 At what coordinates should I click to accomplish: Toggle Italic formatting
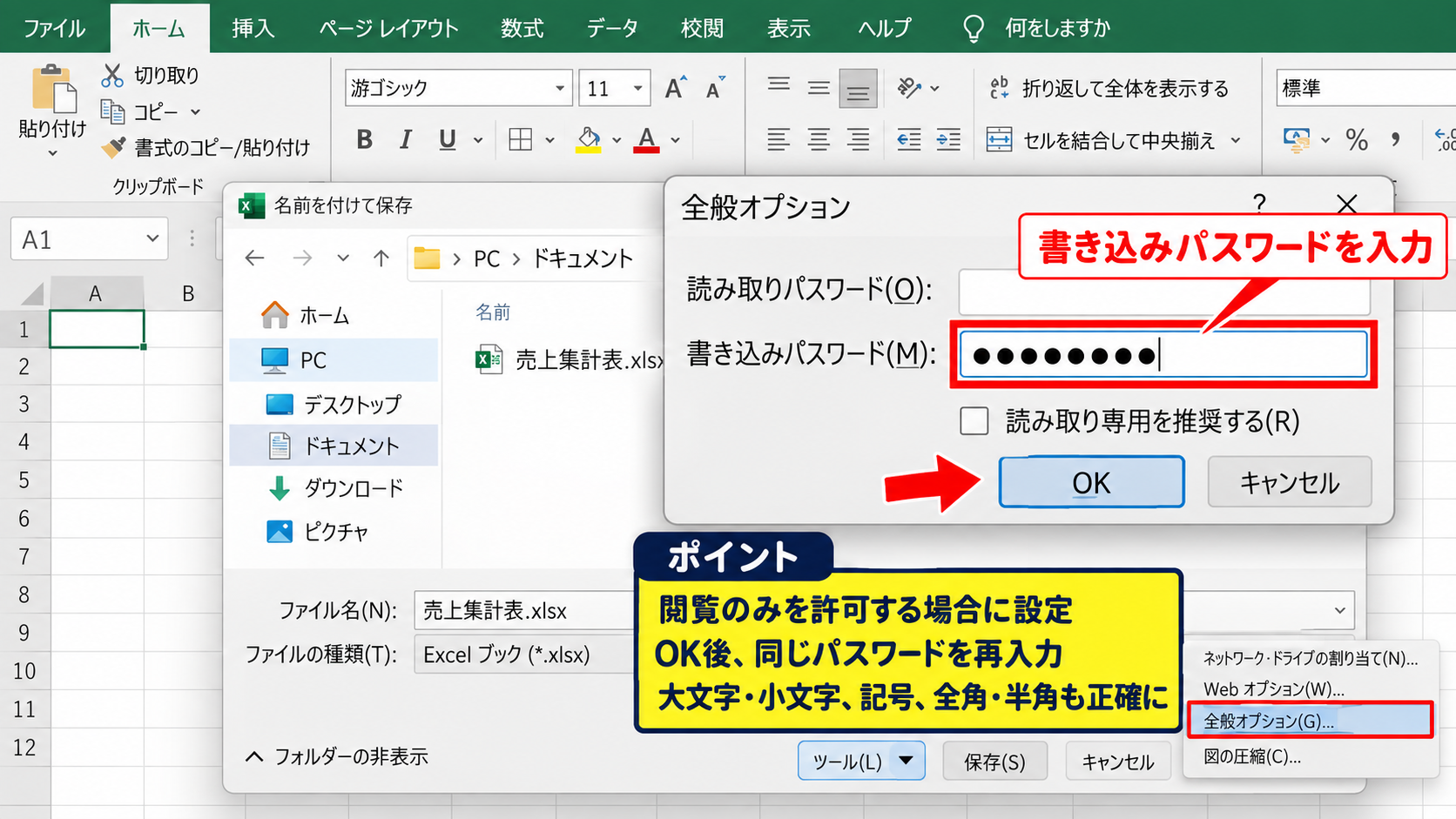coord(406,139)
